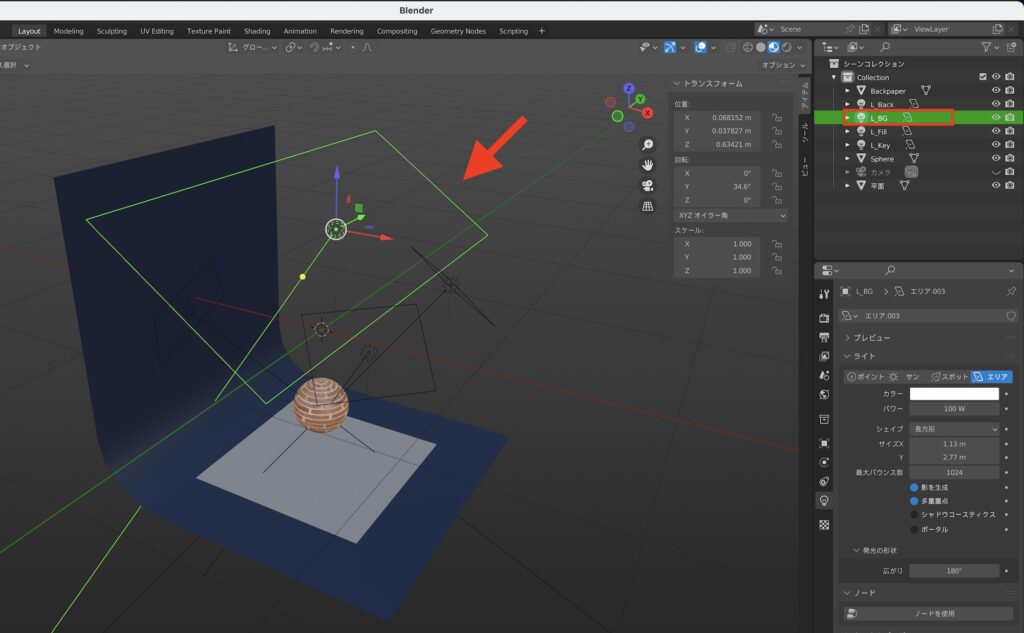This screenshot has width=1024, height=633.
Task: Click the zoom magnifier icon in the viewport
Action: (x=649, y=144)
